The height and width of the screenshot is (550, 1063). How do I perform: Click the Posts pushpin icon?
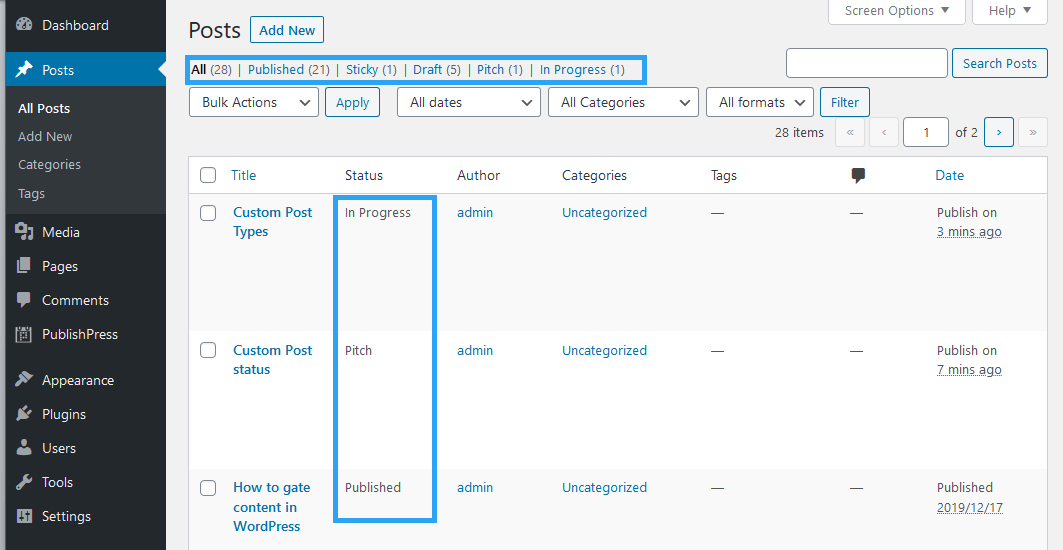24,70
